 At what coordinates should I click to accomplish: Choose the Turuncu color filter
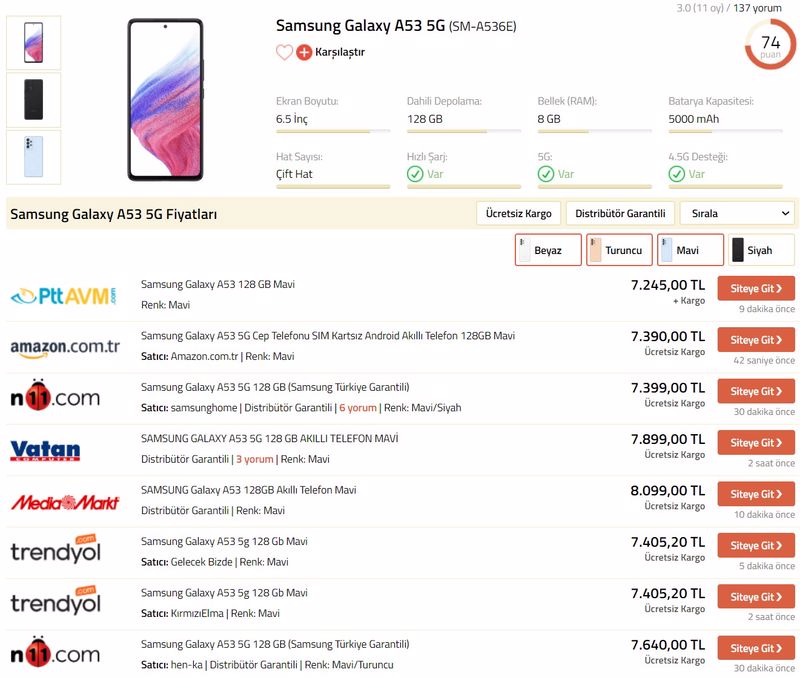point(619,250)
